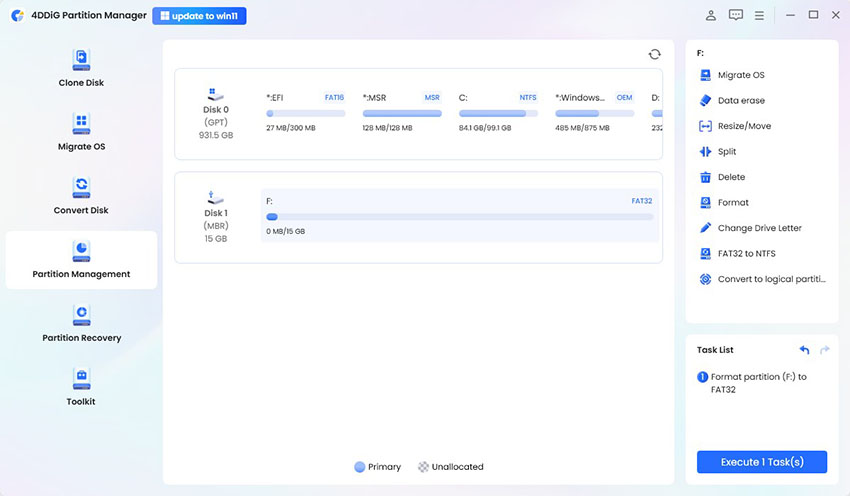Open the Clone Disk section

tap(81, 68)
